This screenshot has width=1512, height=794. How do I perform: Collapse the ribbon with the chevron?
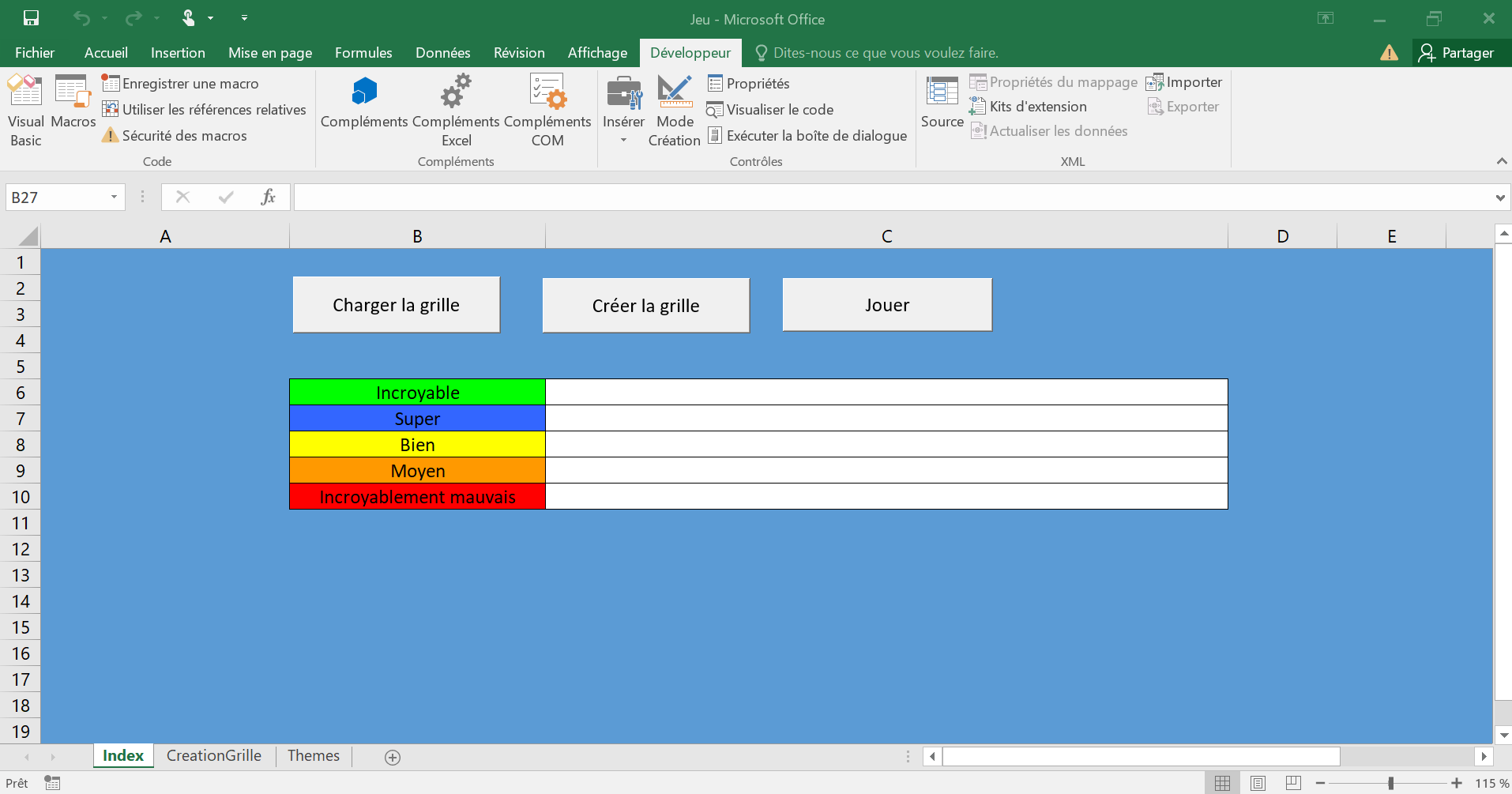point(1501,161)
